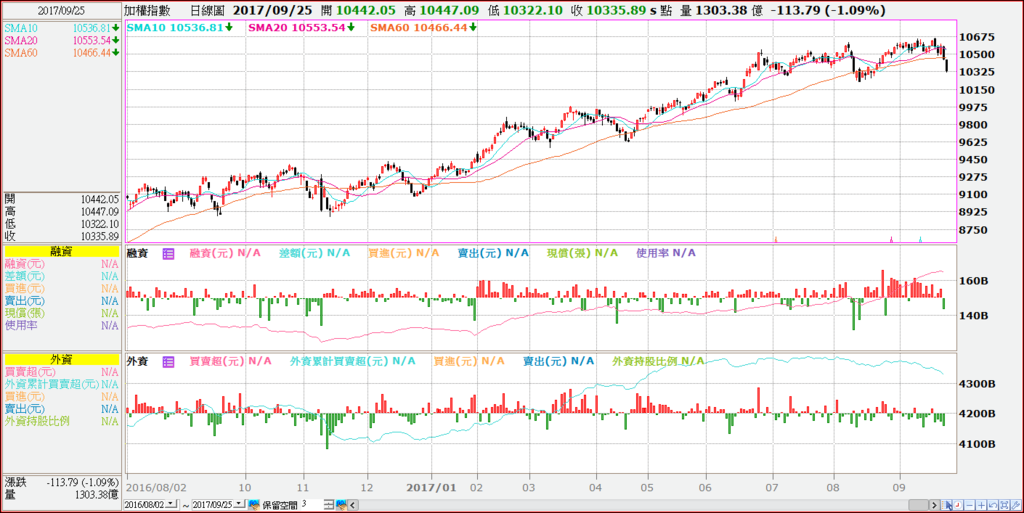Click the 保留空間 value field showing 3
Image resolution: width=1024 pixels, height=513 pixels.
pos(312,505)
